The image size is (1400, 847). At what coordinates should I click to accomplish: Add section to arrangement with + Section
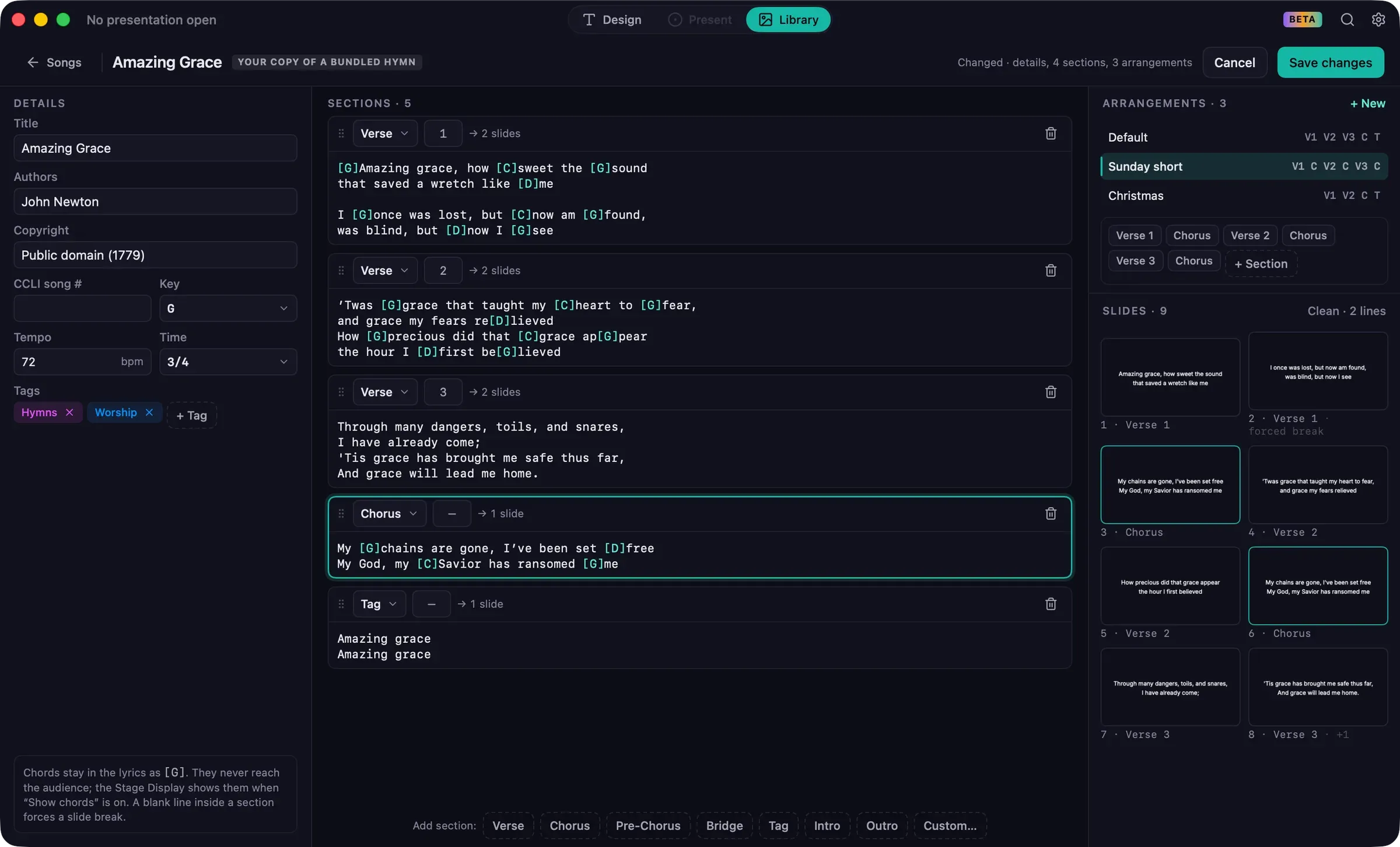pyautogui.click(x=1261, y=264)
